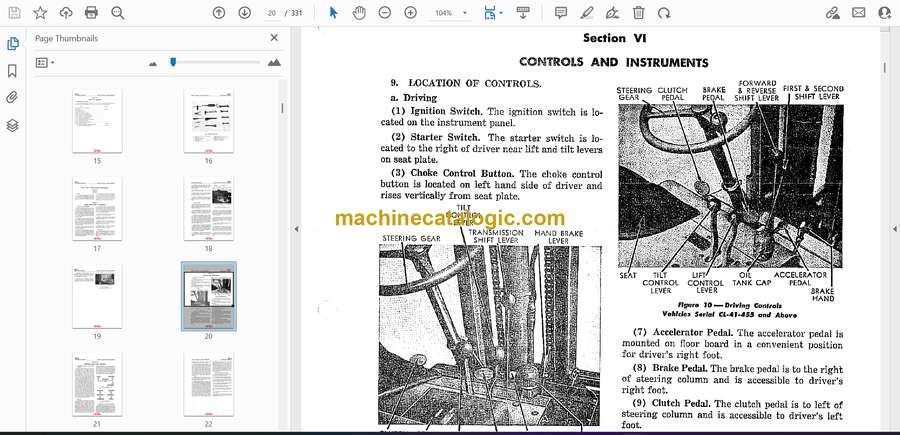This screenshot has height=435, width=900.
Task: Click the 'a. Driving' subheading
Action: pos(414,98)
